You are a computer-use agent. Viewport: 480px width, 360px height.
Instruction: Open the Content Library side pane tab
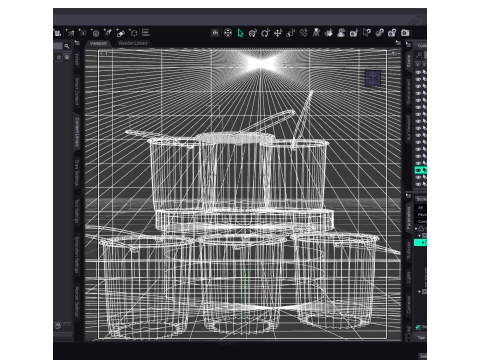77,132
